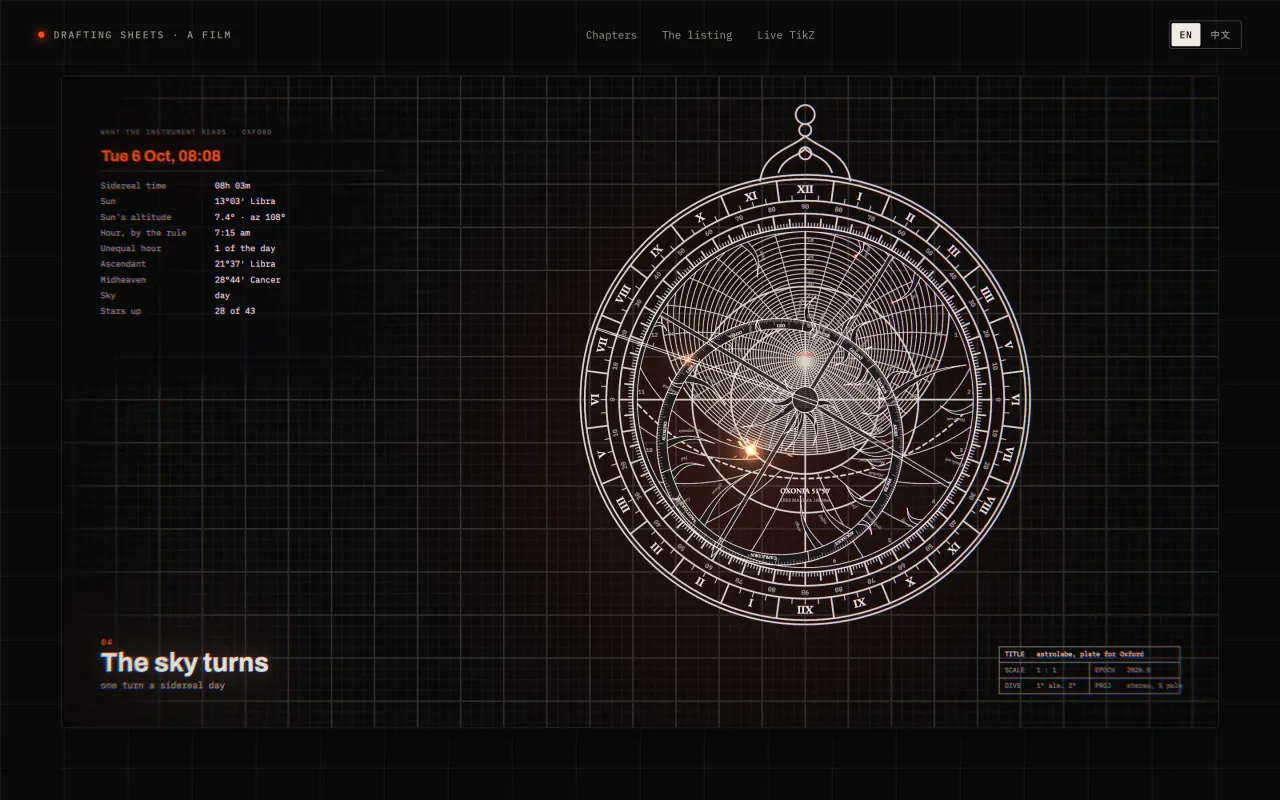Click the XII numeral at the astrolabe top
The width and height of the screenshot is (1280, 800).
pos(805,189)
